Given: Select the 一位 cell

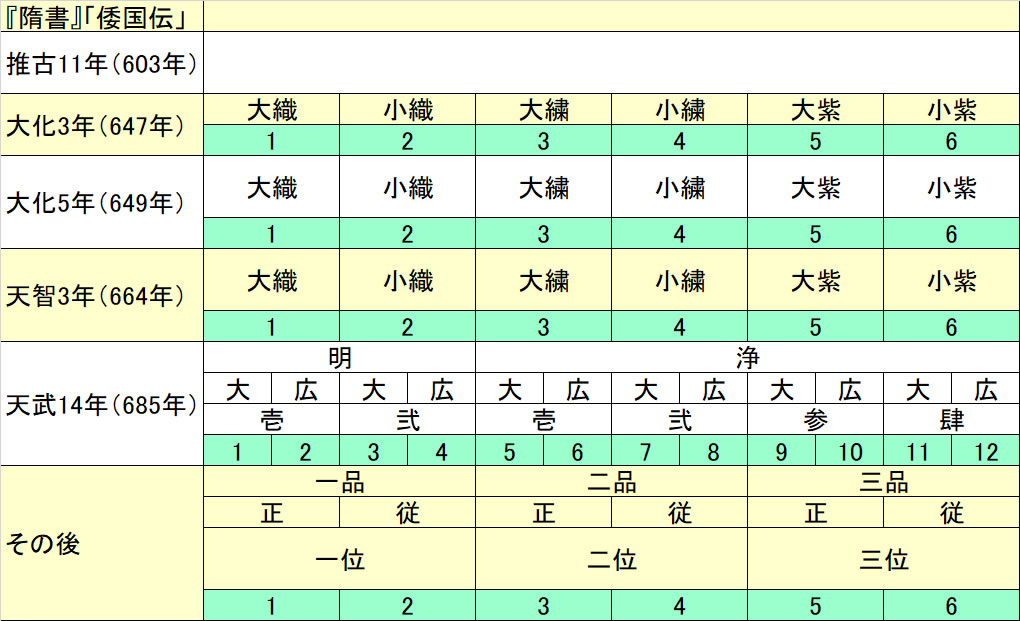Looking at the screenshot, I should click(339, 559).
